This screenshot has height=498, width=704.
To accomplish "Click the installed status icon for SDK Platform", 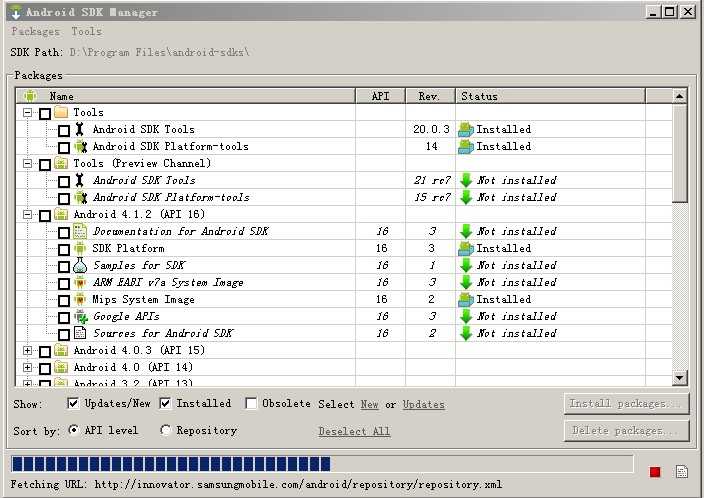I will (466, 249).
